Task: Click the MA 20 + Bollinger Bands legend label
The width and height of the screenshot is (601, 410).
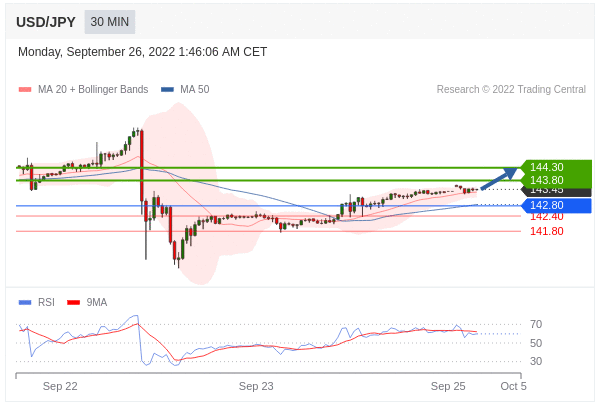Action: 93,89
